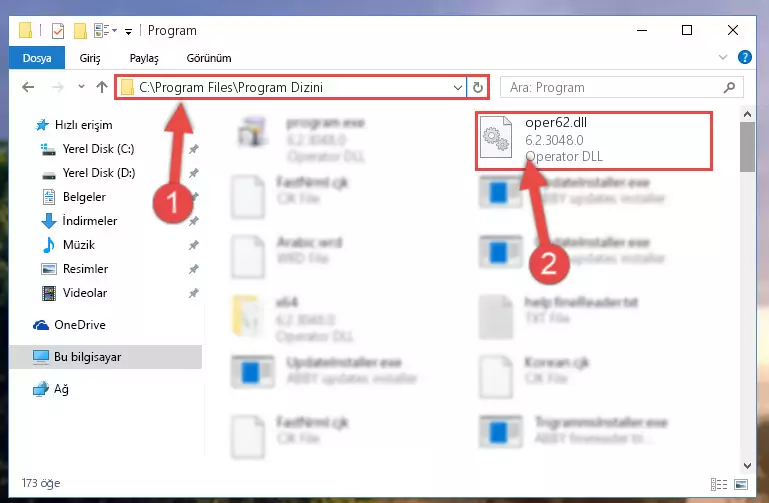Click the Ara: Program search box
Screen dimensions: 769x503
(613, 87)
